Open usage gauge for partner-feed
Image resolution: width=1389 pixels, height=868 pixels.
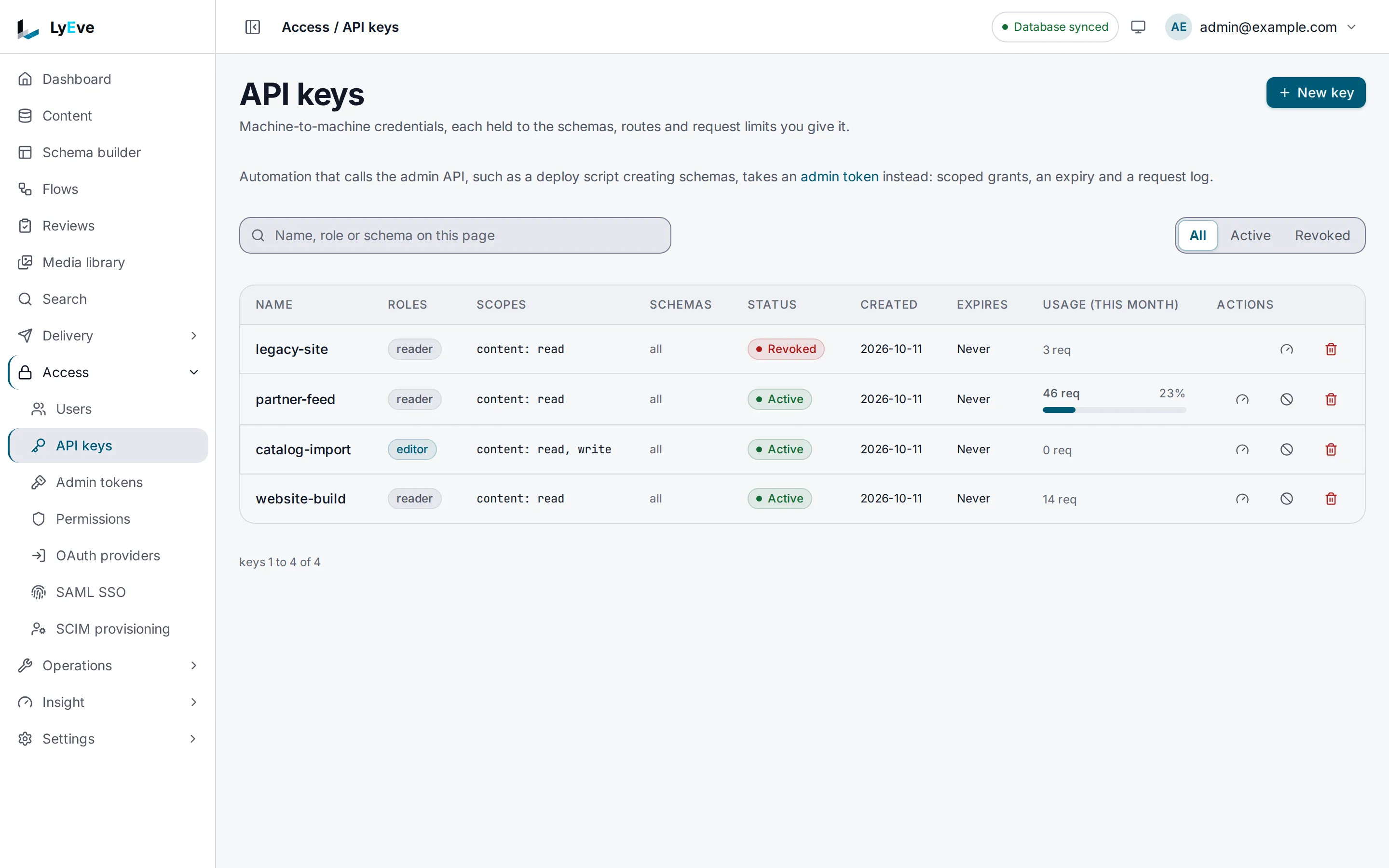coord(1242,400)
